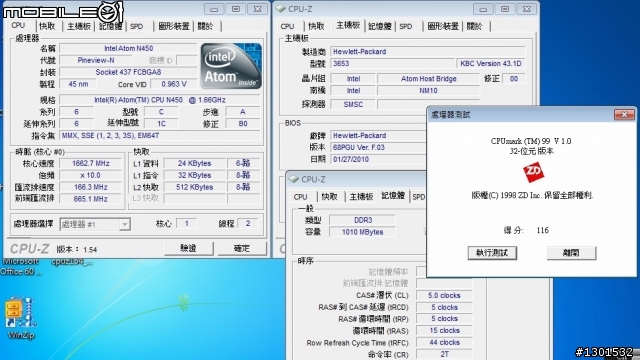Click memory type value DDR3
Viewport: 640px width, 360px height.
pos(362,220)
